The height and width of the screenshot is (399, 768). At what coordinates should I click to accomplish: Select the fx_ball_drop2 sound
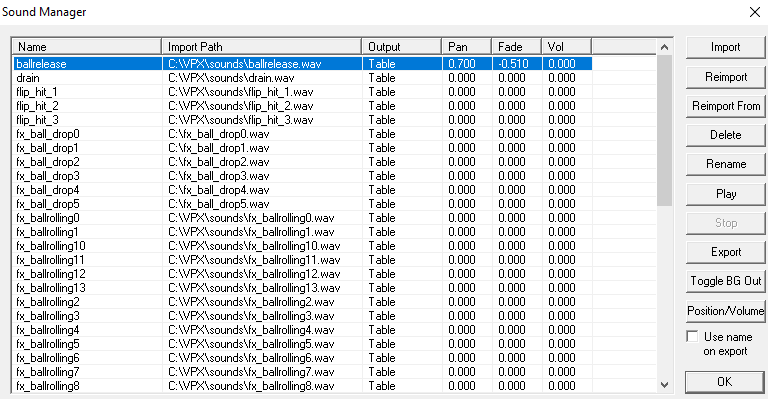(x=303, y=162)
